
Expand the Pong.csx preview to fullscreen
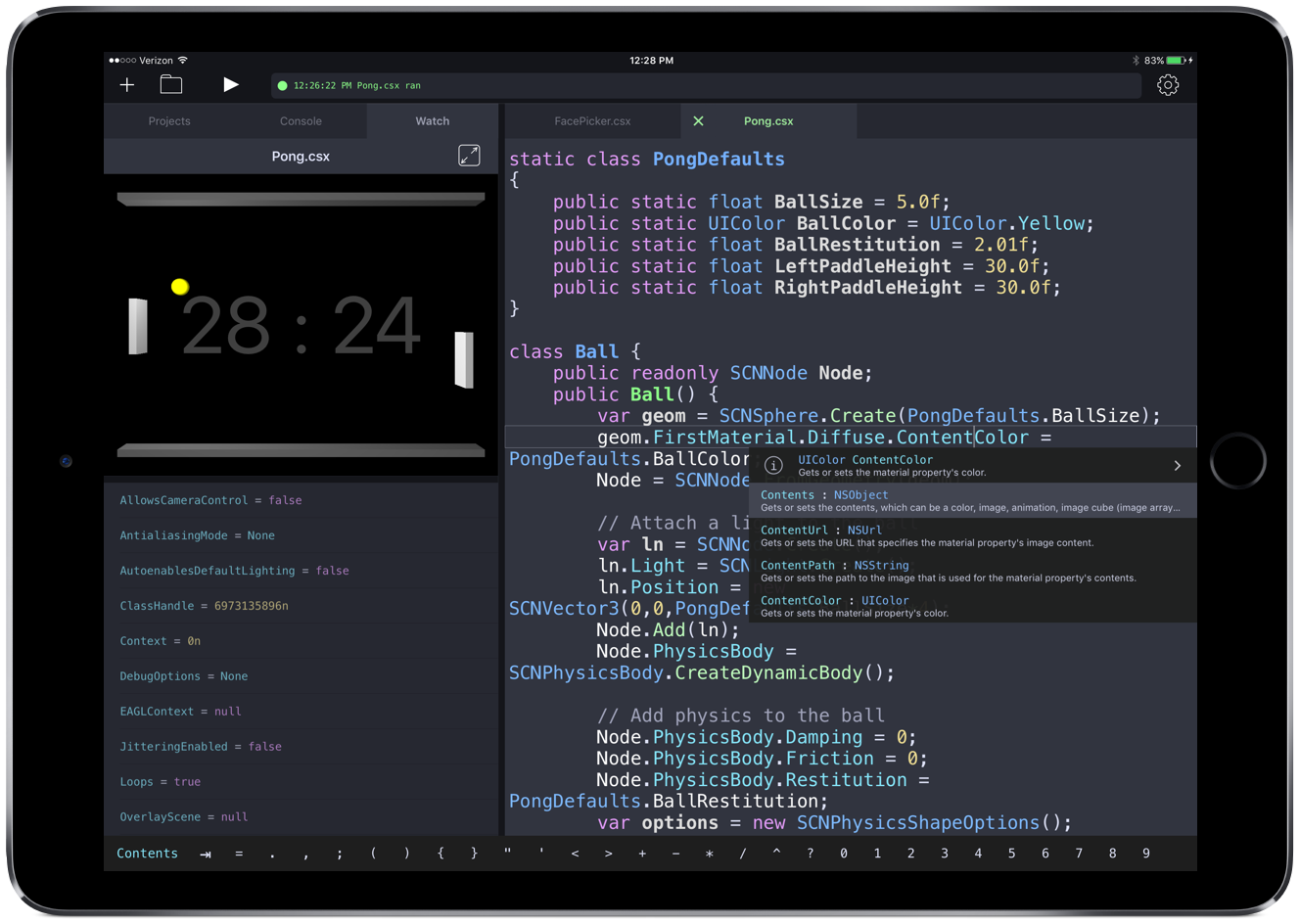[469, 155]
